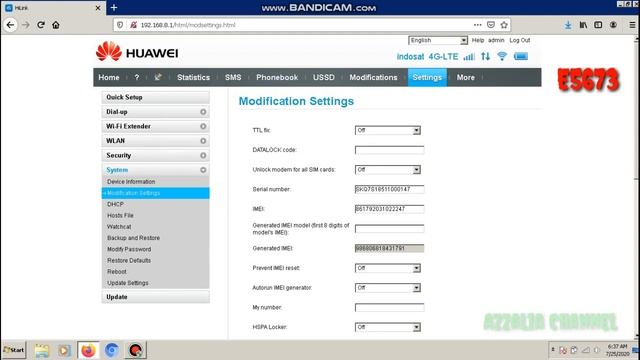Screen dimensions: 640x360
Task: Open the Modifications navigation tab
Action: pos(373,77)
